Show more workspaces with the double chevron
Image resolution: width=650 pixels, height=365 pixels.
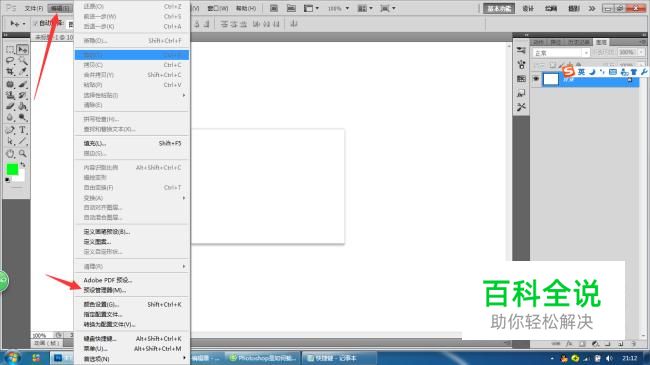point(592,8)
